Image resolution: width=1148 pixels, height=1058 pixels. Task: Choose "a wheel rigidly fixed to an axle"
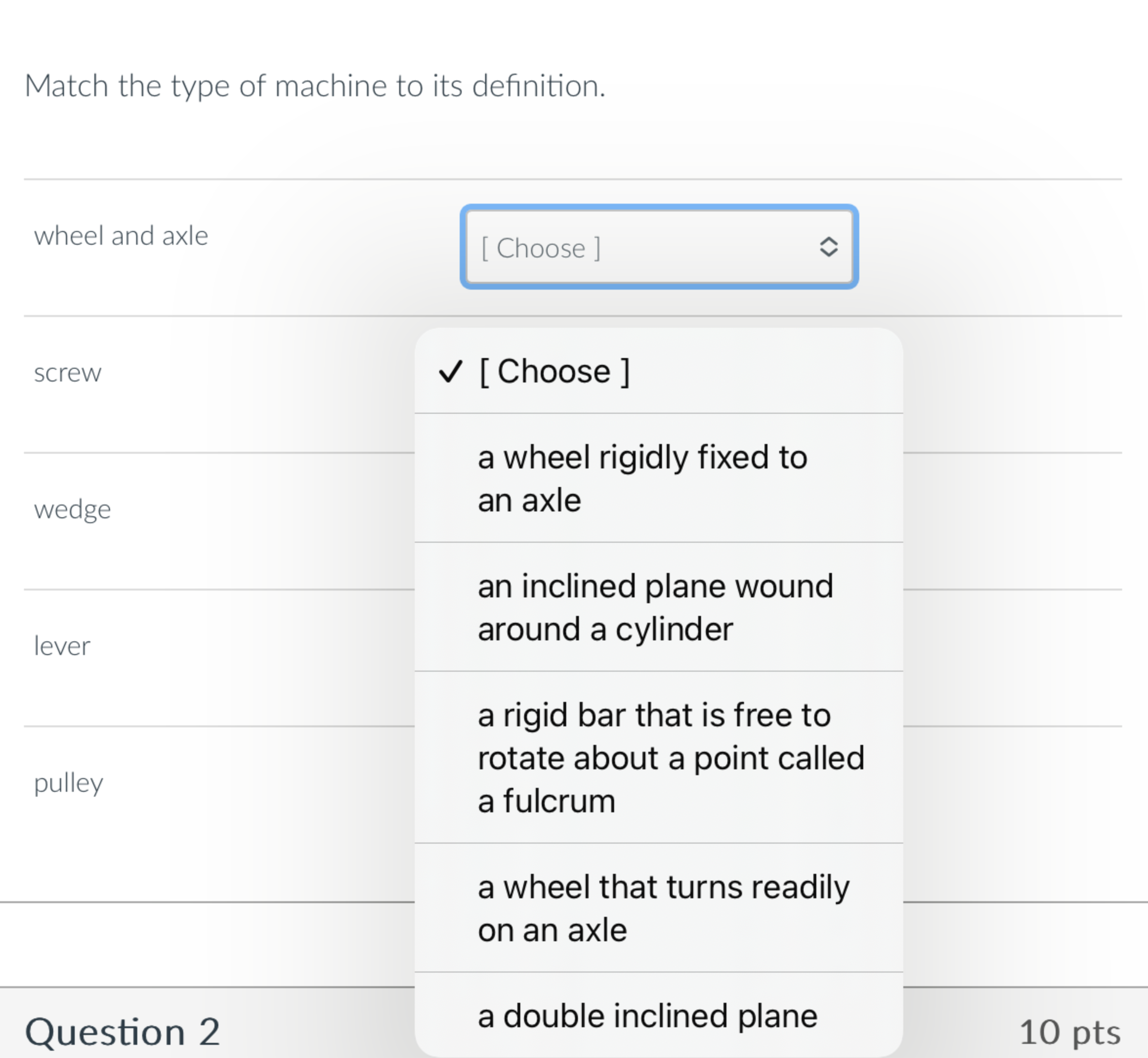642,479
